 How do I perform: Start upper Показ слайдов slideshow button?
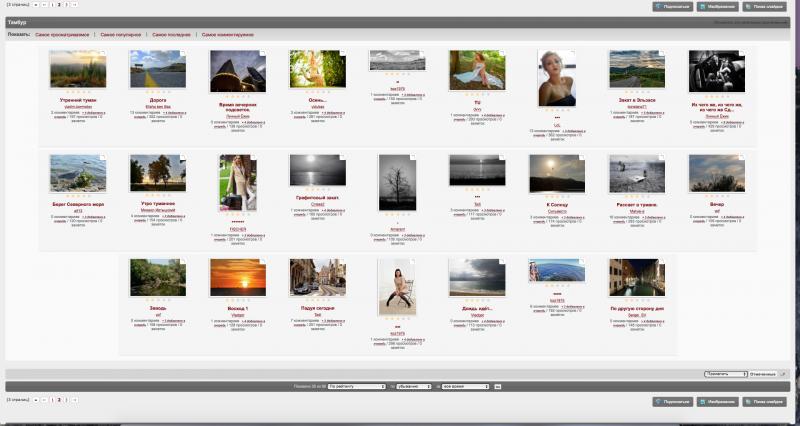point(764,7)
